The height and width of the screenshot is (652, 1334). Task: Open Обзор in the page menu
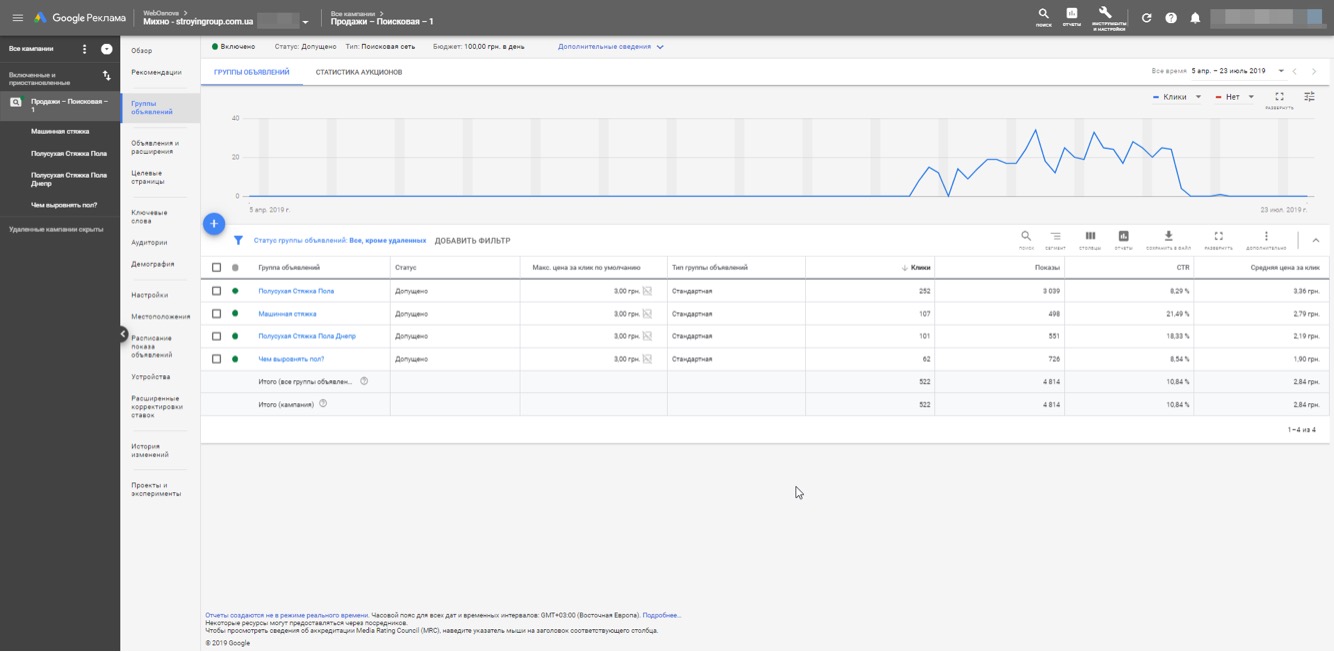pyautogui.click(x=142, y=51)
